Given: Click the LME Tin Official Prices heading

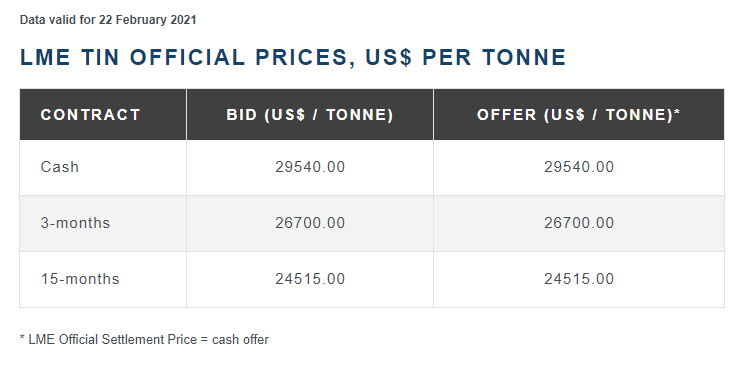Looking at the screenshot, I should [293, 58].
